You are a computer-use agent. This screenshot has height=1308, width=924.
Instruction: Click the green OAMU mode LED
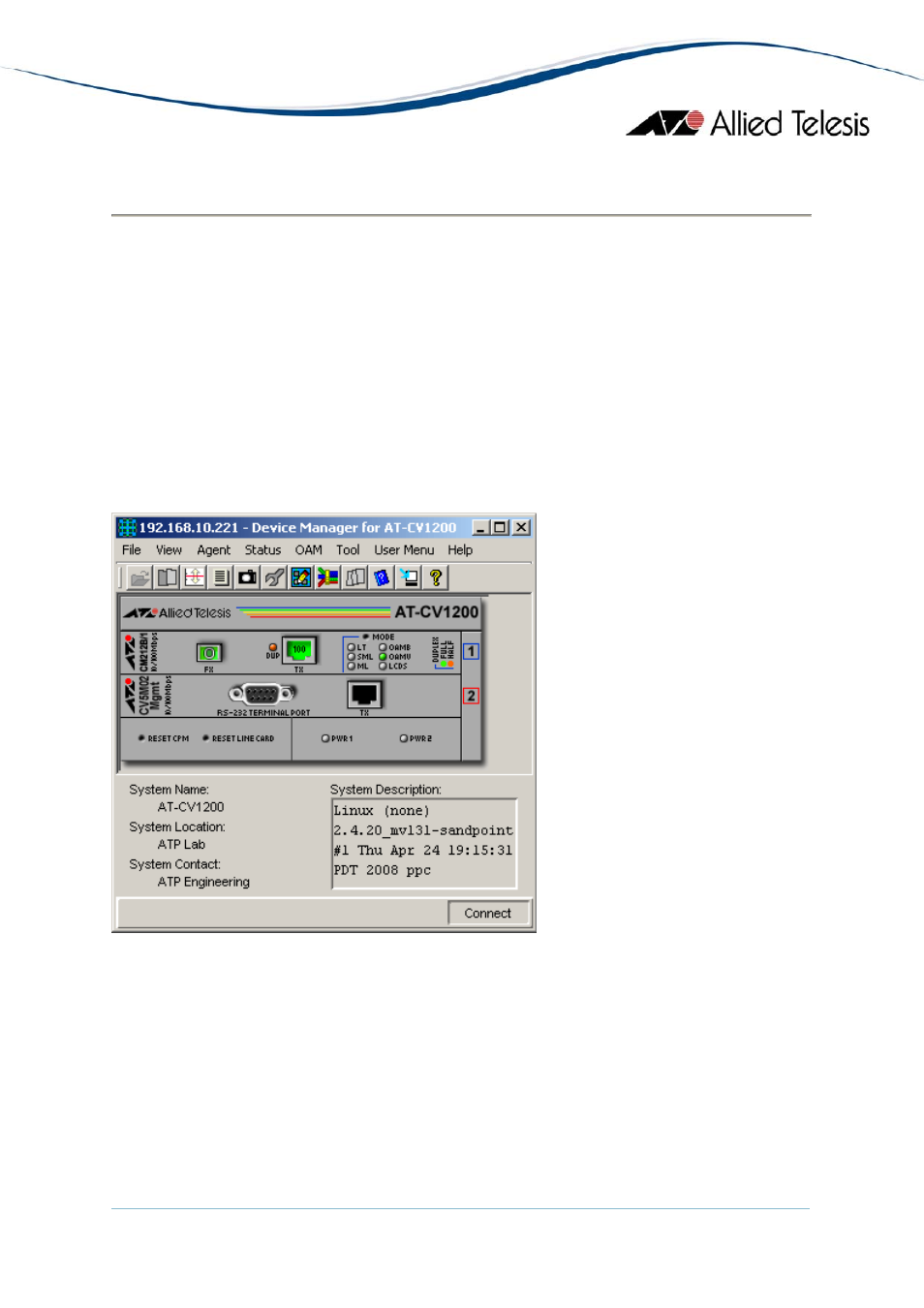coord(383,657)
